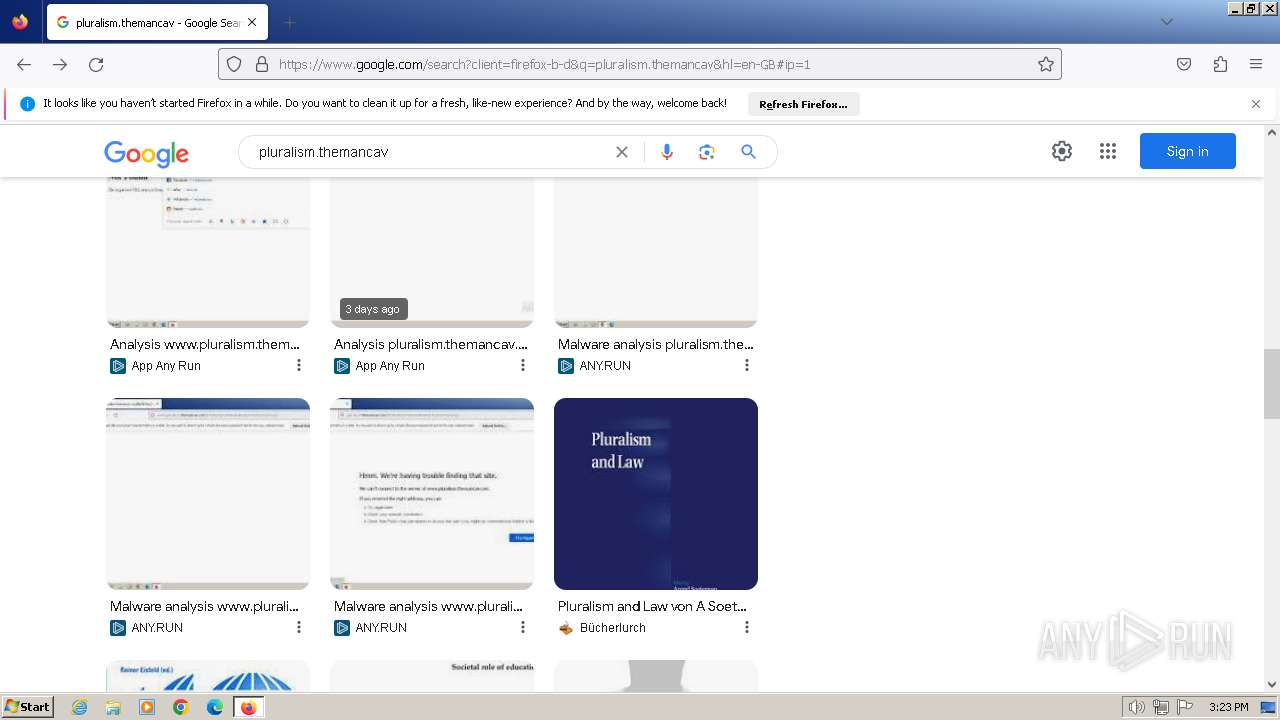Open the Extensions puzzle icon

click(1220, 64)
